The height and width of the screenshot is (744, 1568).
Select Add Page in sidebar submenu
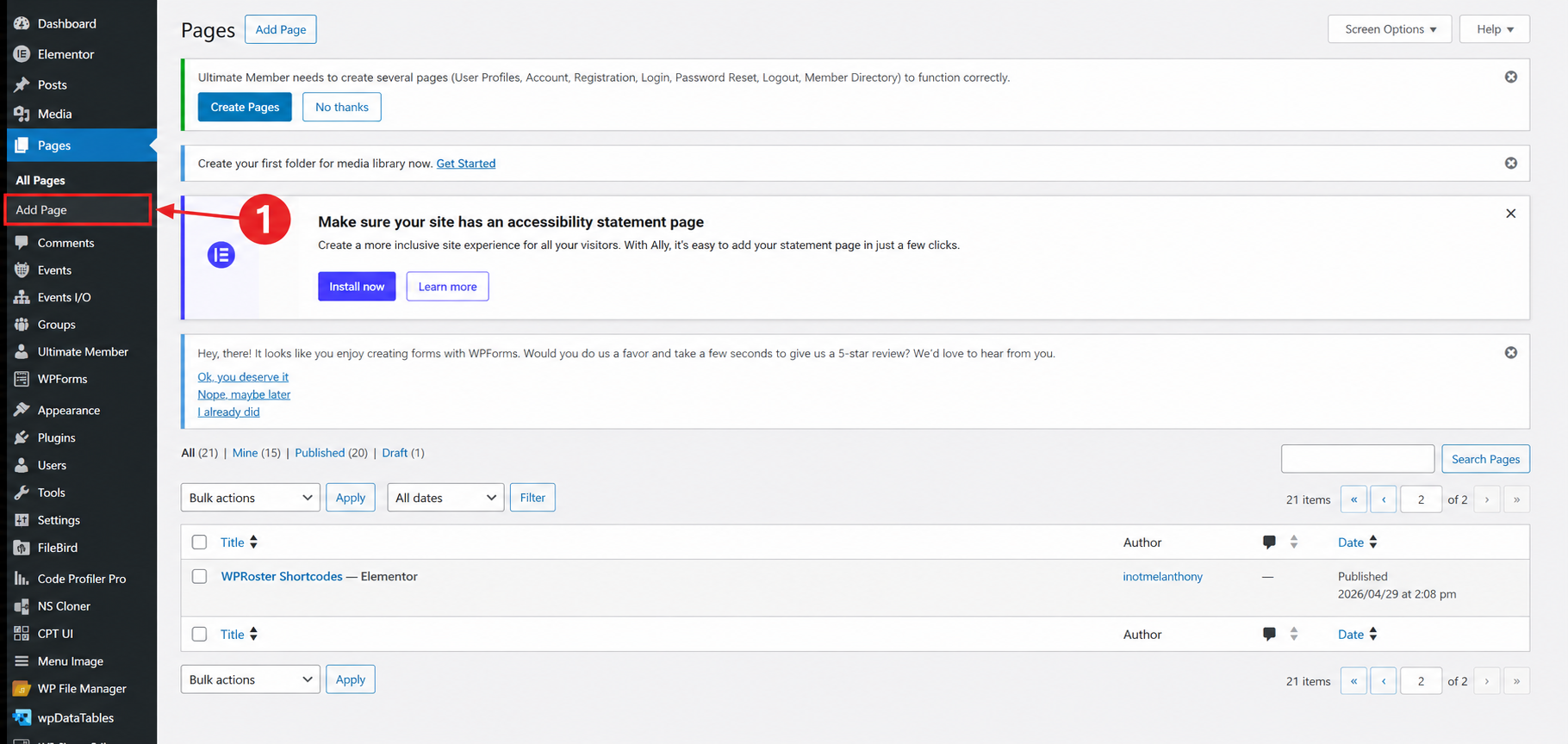click(x=41, y=210)
